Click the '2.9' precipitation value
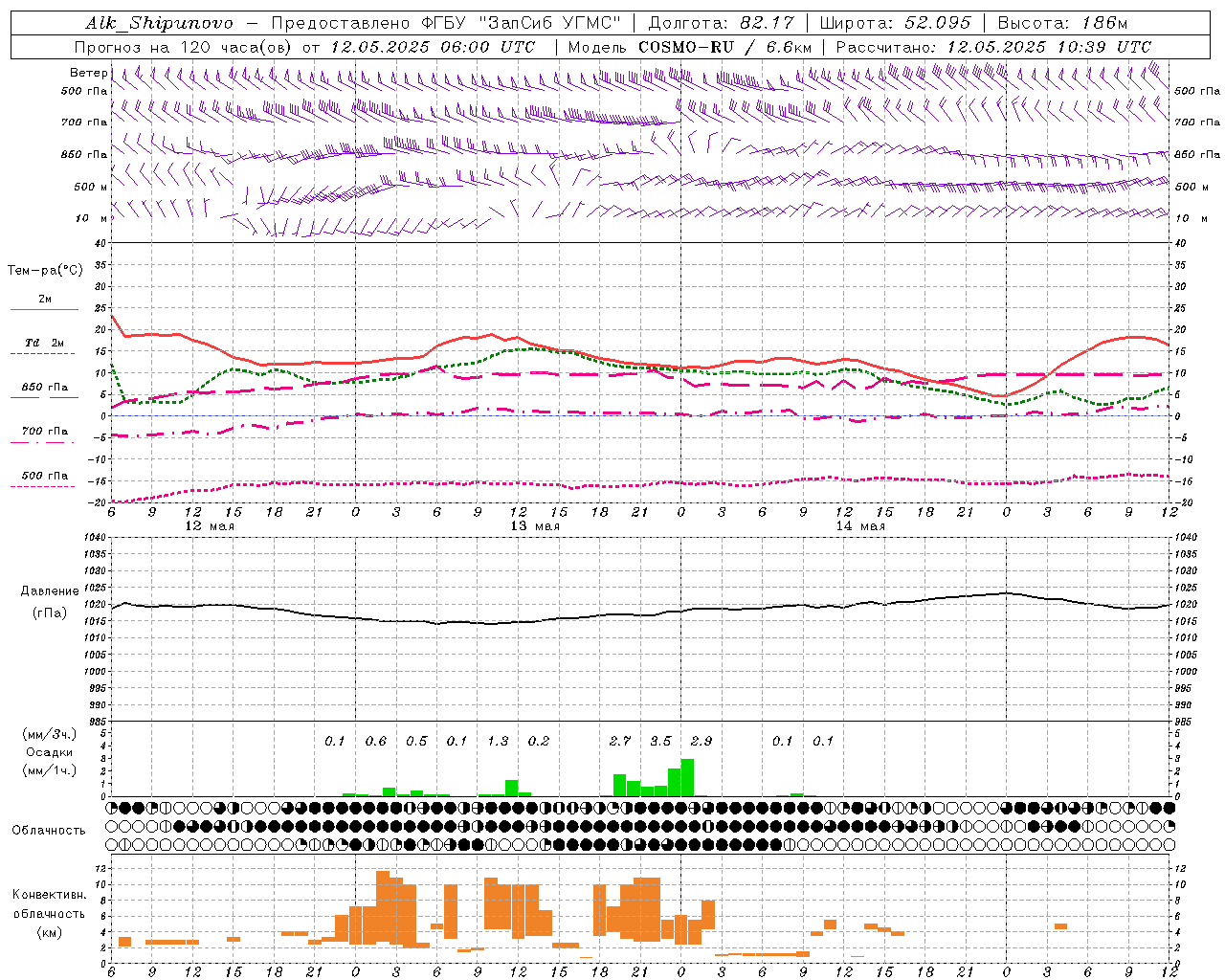 click(702, 742)
